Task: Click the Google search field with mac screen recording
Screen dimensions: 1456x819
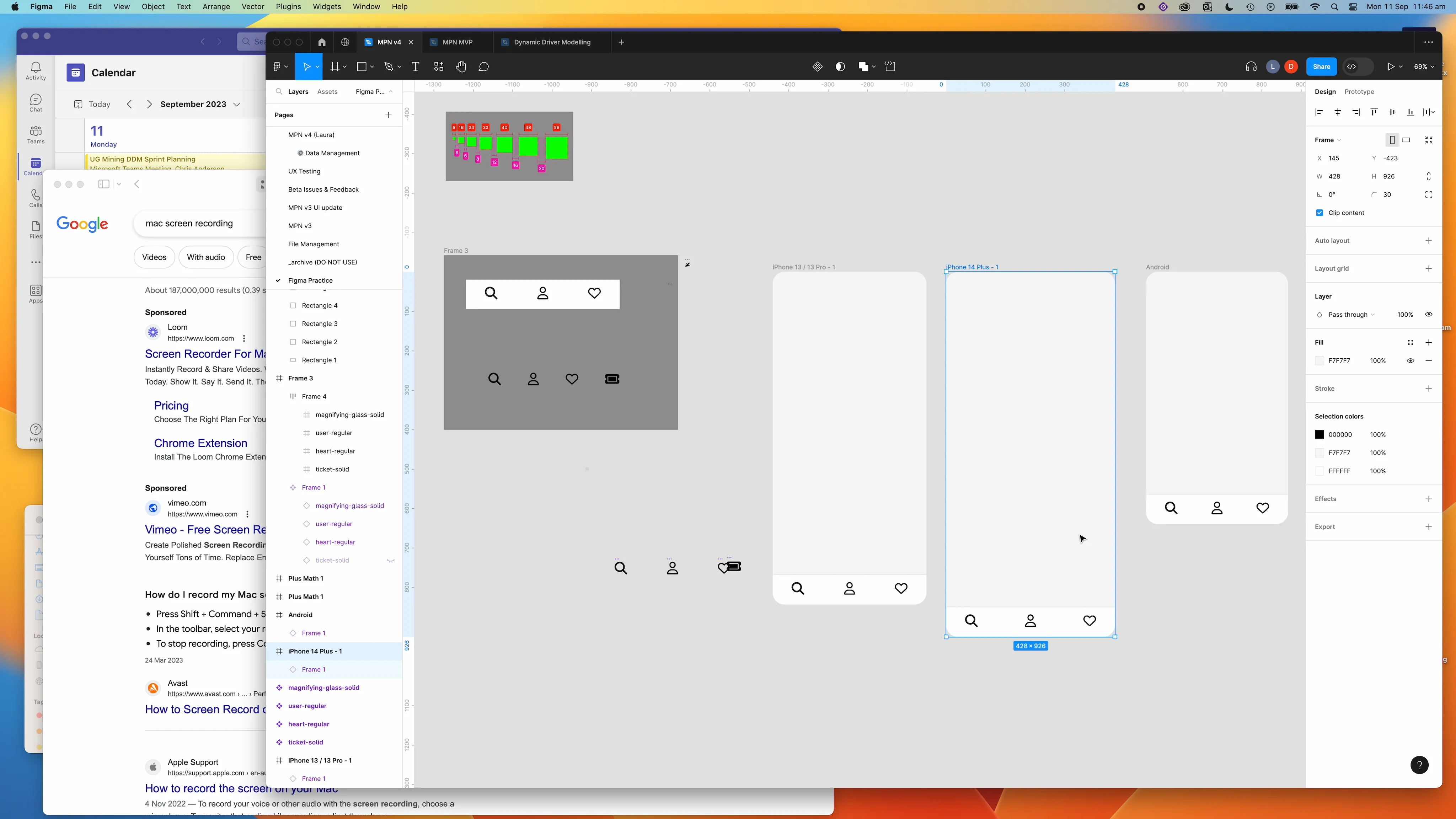Action: pos(200,223)
